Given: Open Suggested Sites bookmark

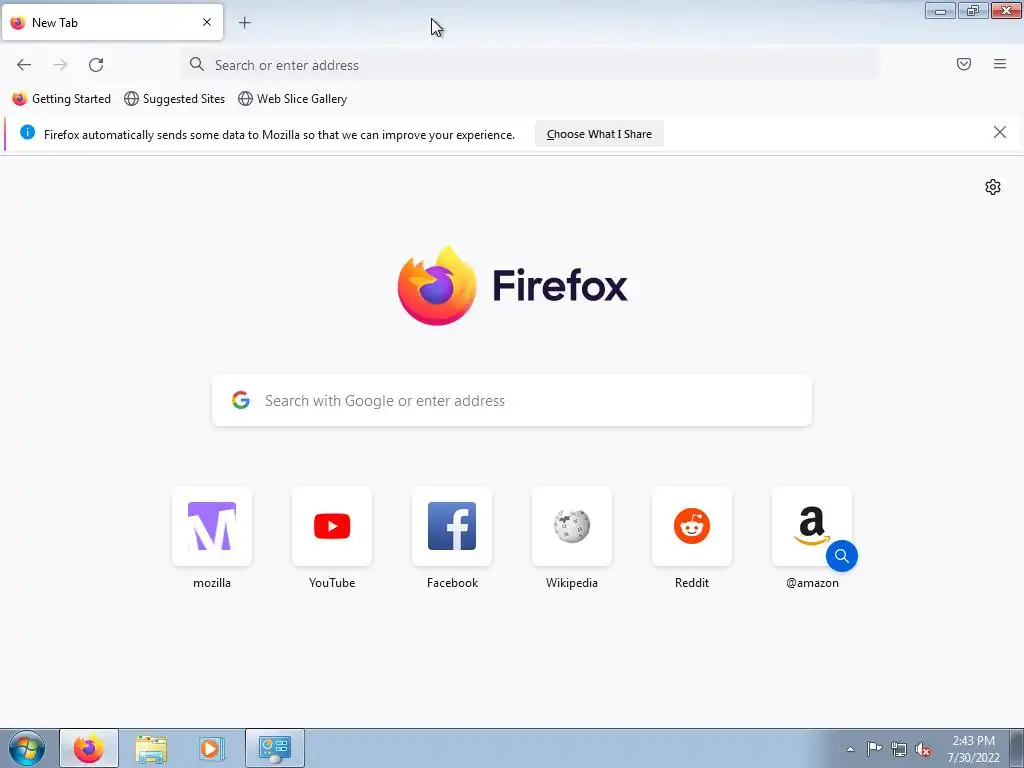Looking at the screenshot, I should point(174,99).
